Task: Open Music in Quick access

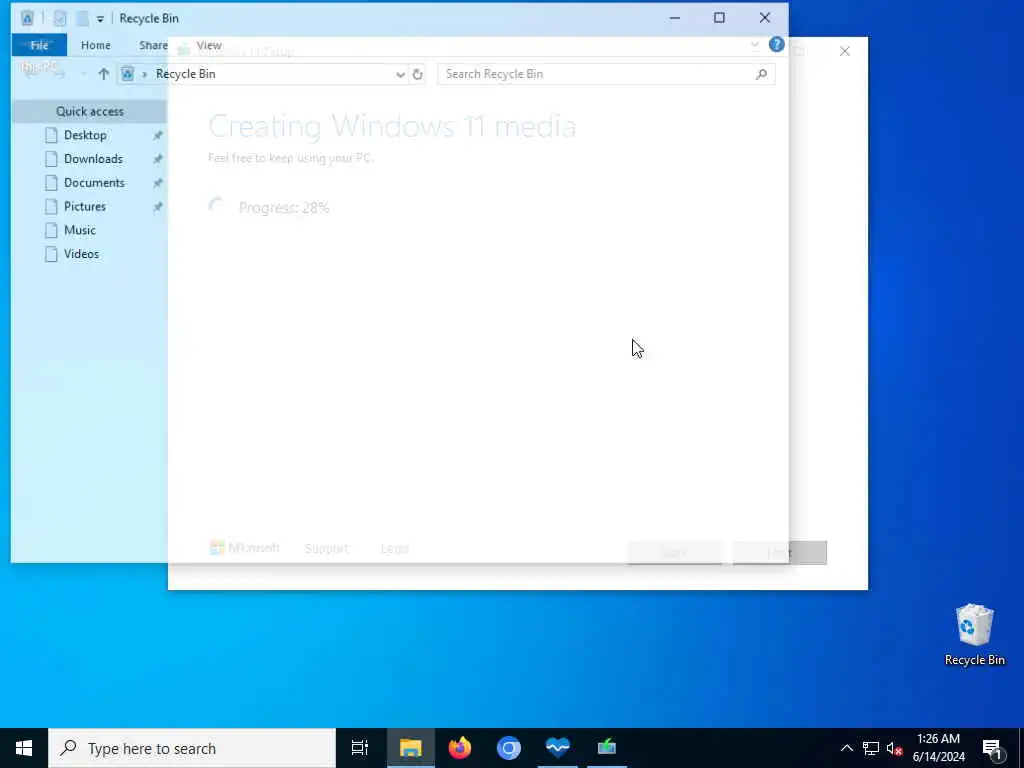Action: click(x=80, y=230)
